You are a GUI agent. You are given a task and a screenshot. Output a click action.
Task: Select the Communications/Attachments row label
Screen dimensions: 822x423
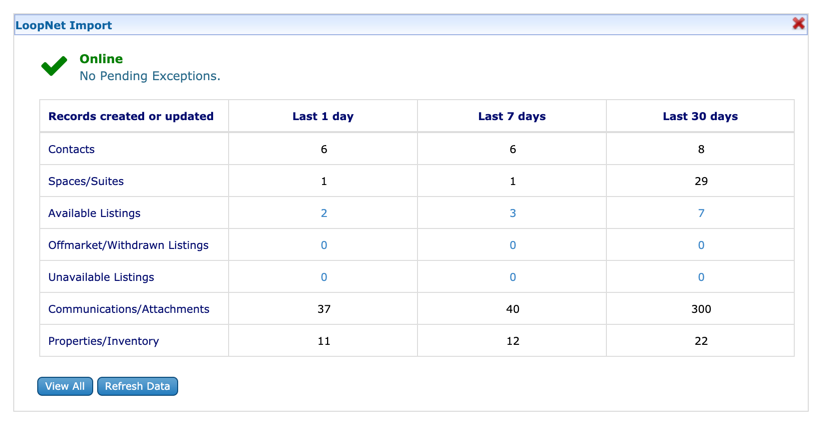coord(129,309)
